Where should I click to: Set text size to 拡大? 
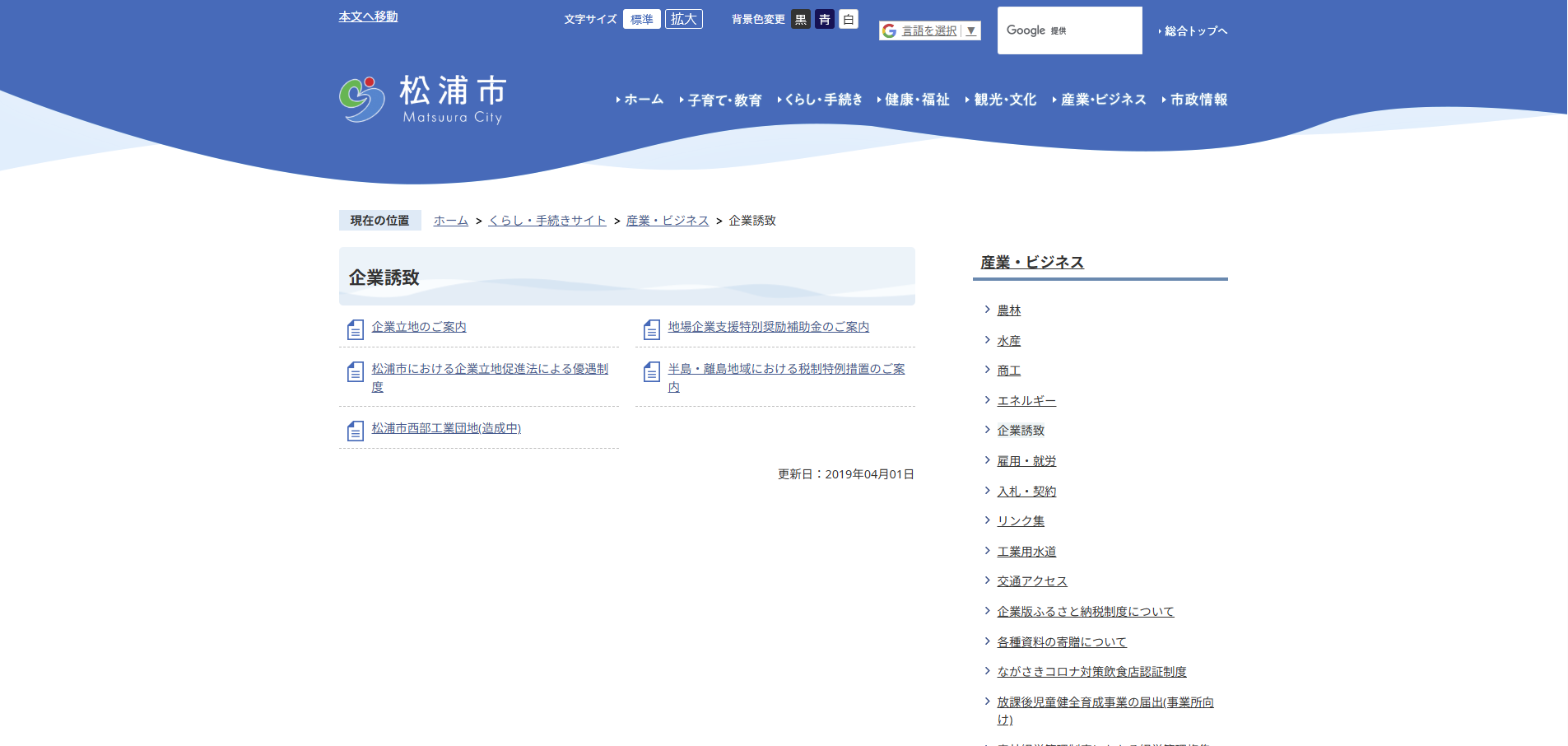pos(684,19)
